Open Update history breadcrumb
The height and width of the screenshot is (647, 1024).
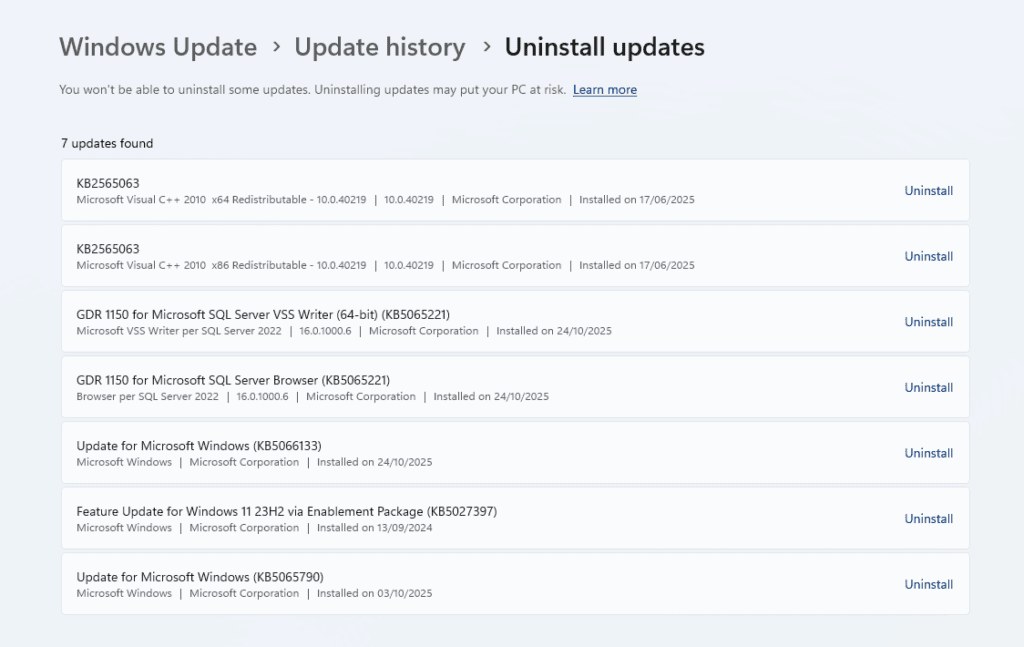point(380,47)
